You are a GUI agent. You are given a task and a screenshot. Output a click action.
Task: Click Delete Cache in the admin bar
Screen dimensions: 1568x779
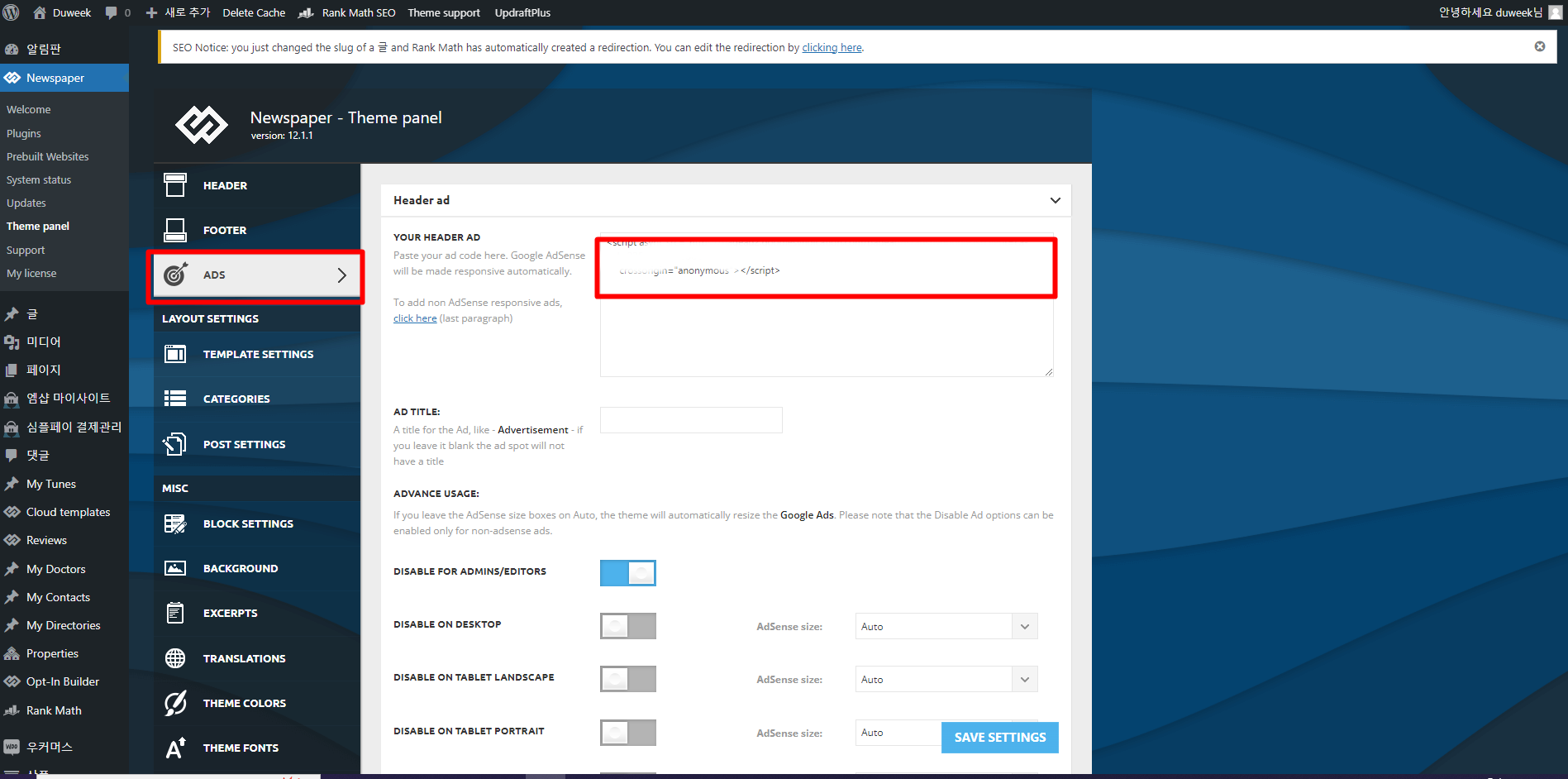(x=254, y=12)
